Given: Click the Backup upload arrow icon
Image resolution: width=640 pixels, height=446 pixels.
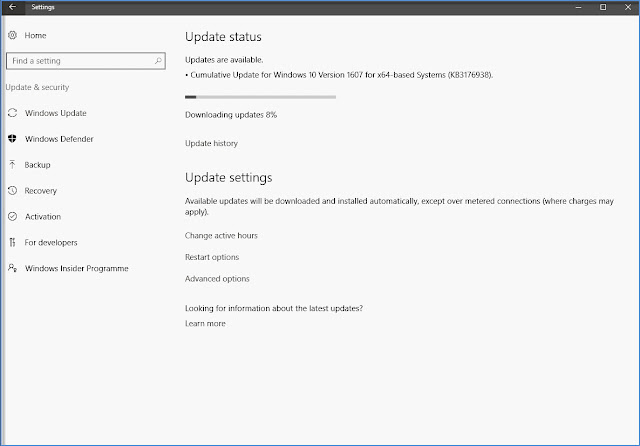Looking at the screenshot, I should pyautogui.click(x=12, y=164).
